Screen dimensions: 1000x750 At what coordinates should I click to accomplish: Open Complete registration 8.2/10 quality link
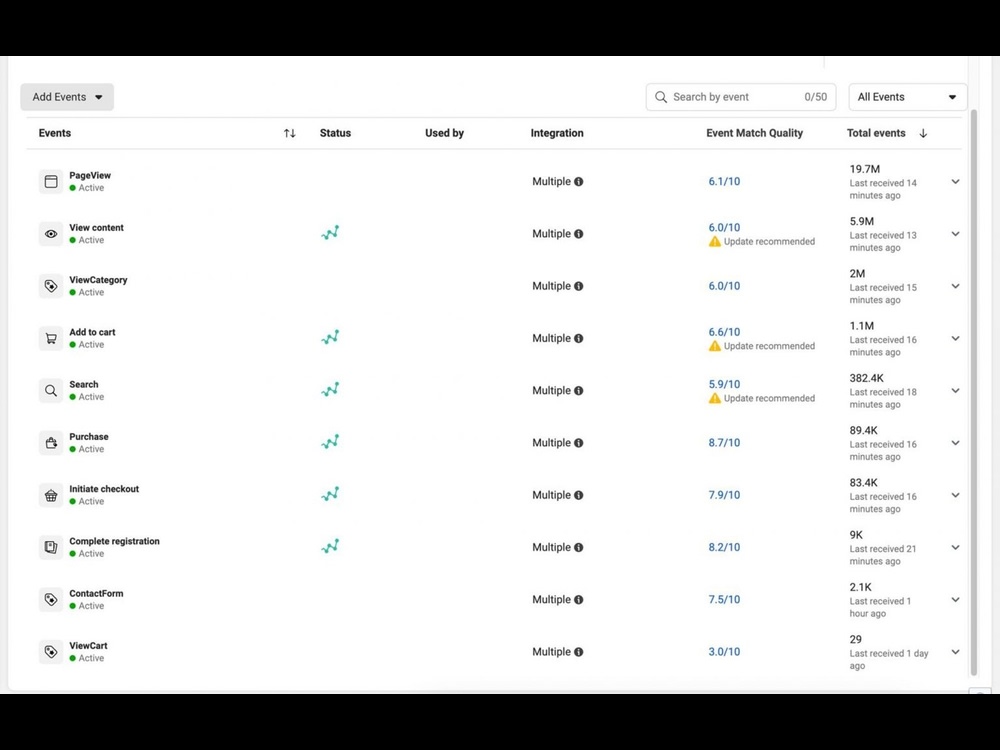coord(724,547)
